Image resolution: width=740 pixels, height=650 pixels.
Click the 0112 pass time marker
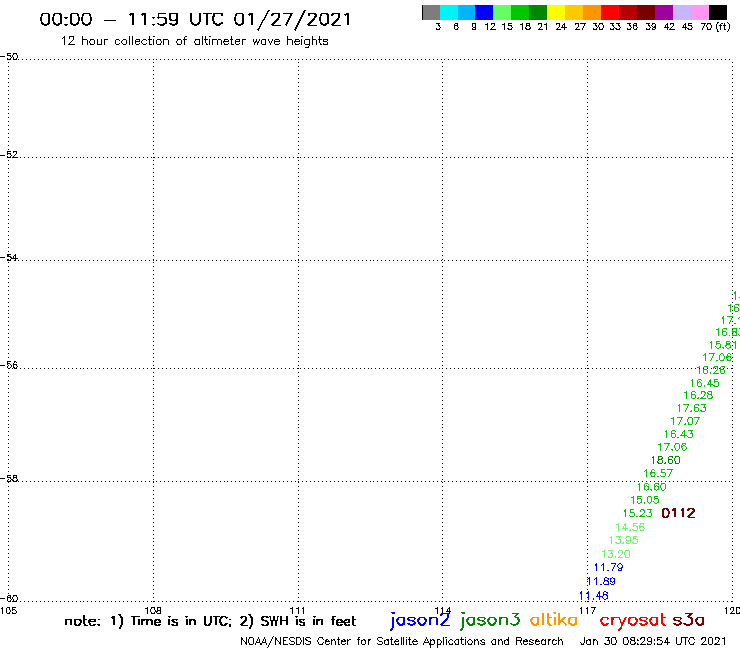click(x=678, y=513)
